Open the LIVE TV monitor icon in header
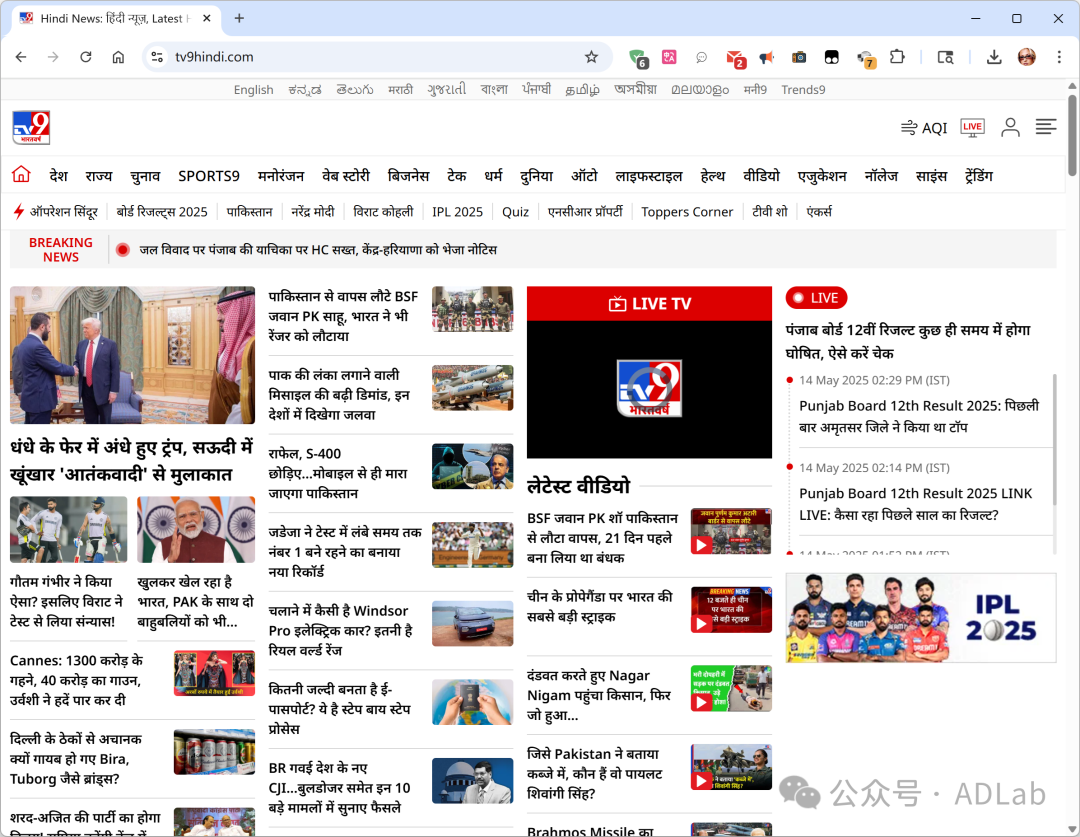This screenshot has width=1080, height=837. pyautogui.click(x=972, y=127)
